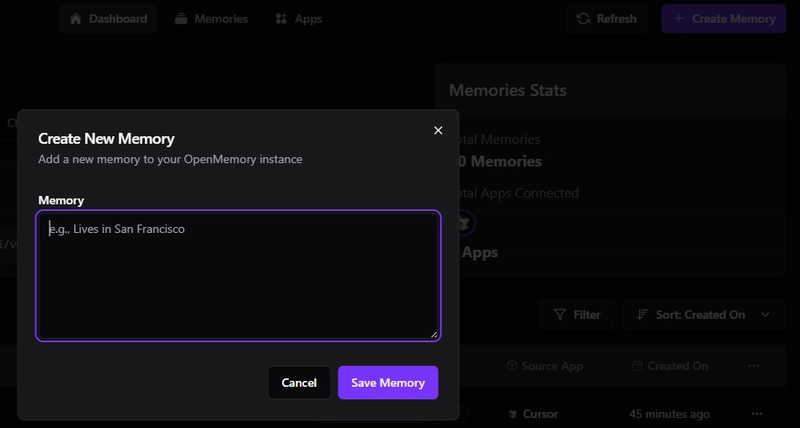Click the table header three-dot menu
Screen dimensions: 800x428
pyautogui.click(x=757, y=366)
